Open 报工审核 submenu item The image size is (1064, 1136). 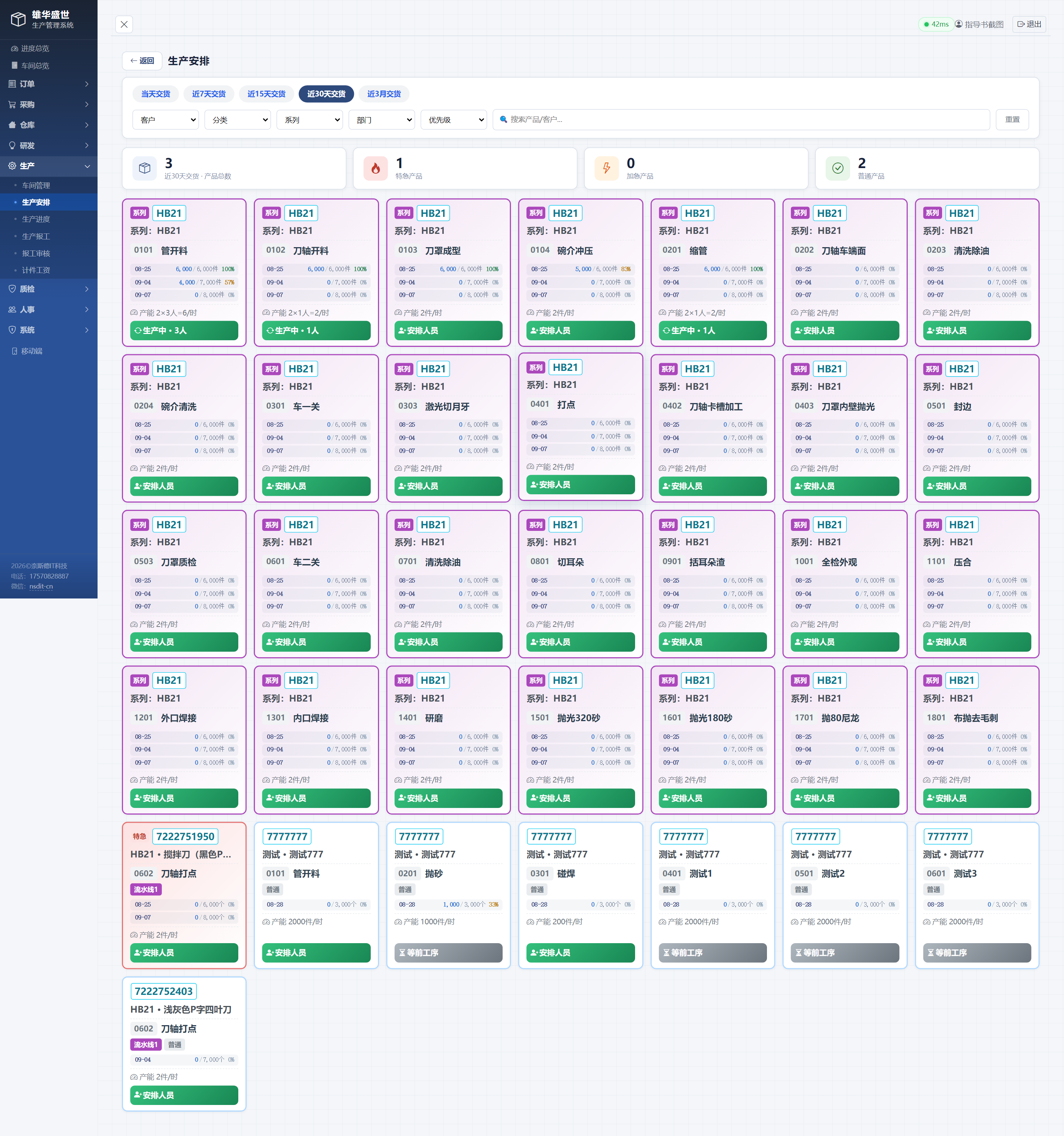point(48,254)
